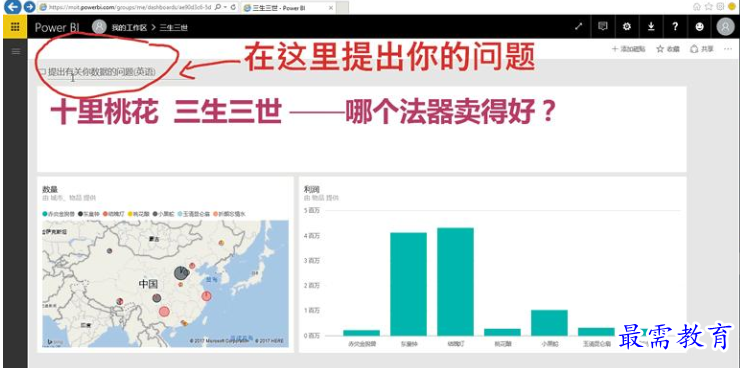
Task: Click the gray 小黑蛇 legend dot
Action: [x=155, y=214]
